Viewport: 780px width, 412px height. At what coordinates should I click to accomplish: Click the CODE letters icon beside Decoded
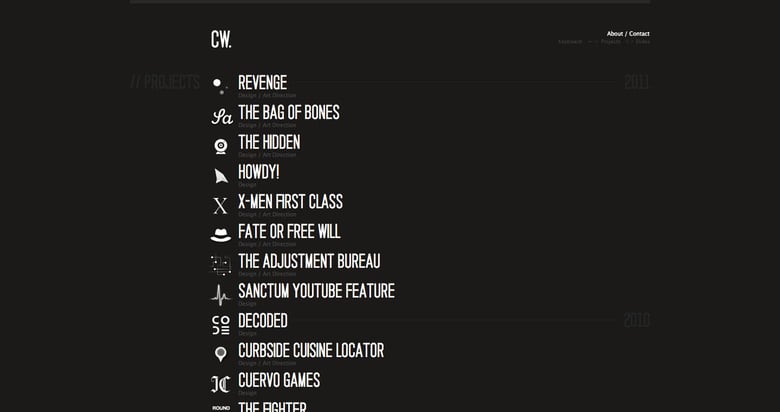coord(221,325)
